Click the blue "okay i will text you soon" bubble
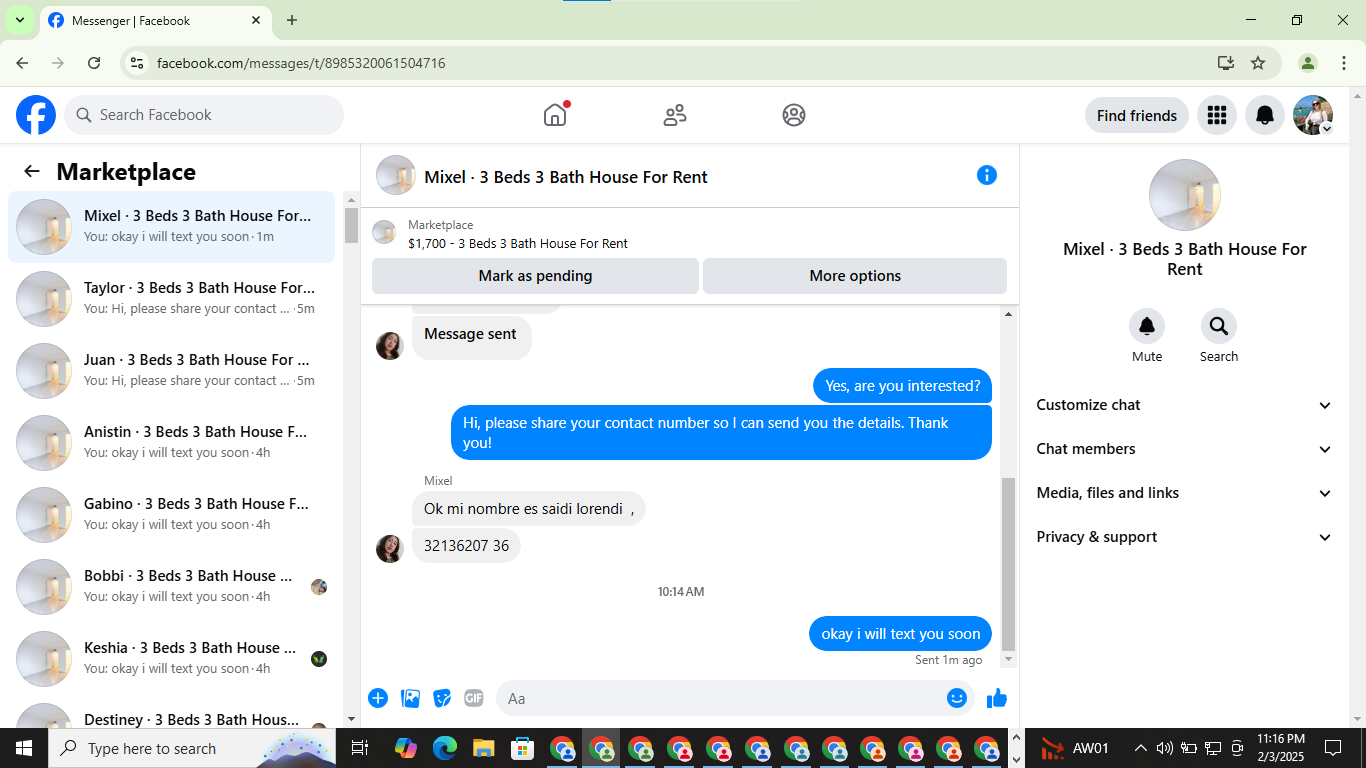 [901, 633]
